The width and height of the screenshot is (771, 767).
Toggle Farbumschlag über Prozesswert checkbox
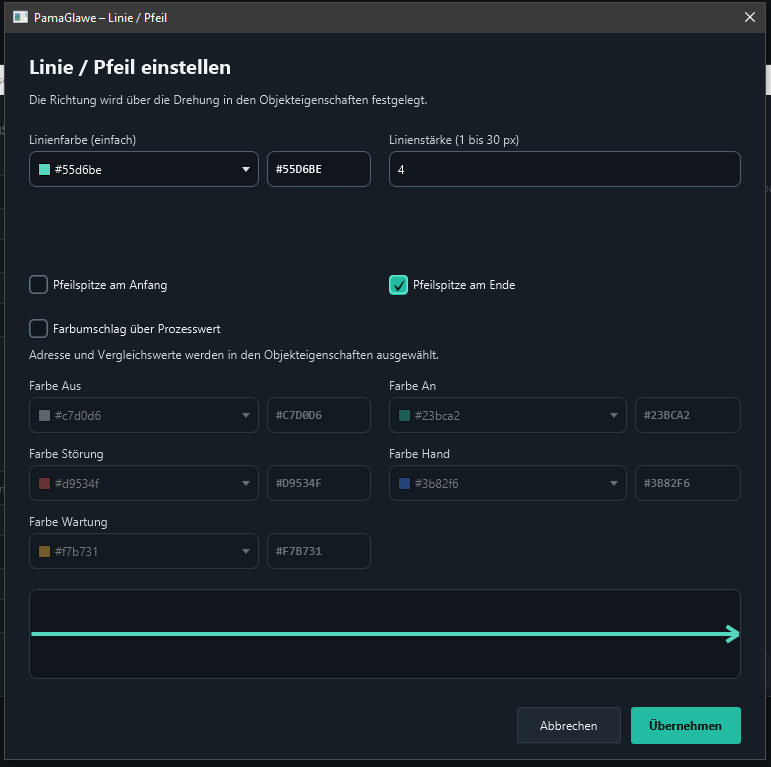click(38, 328)
